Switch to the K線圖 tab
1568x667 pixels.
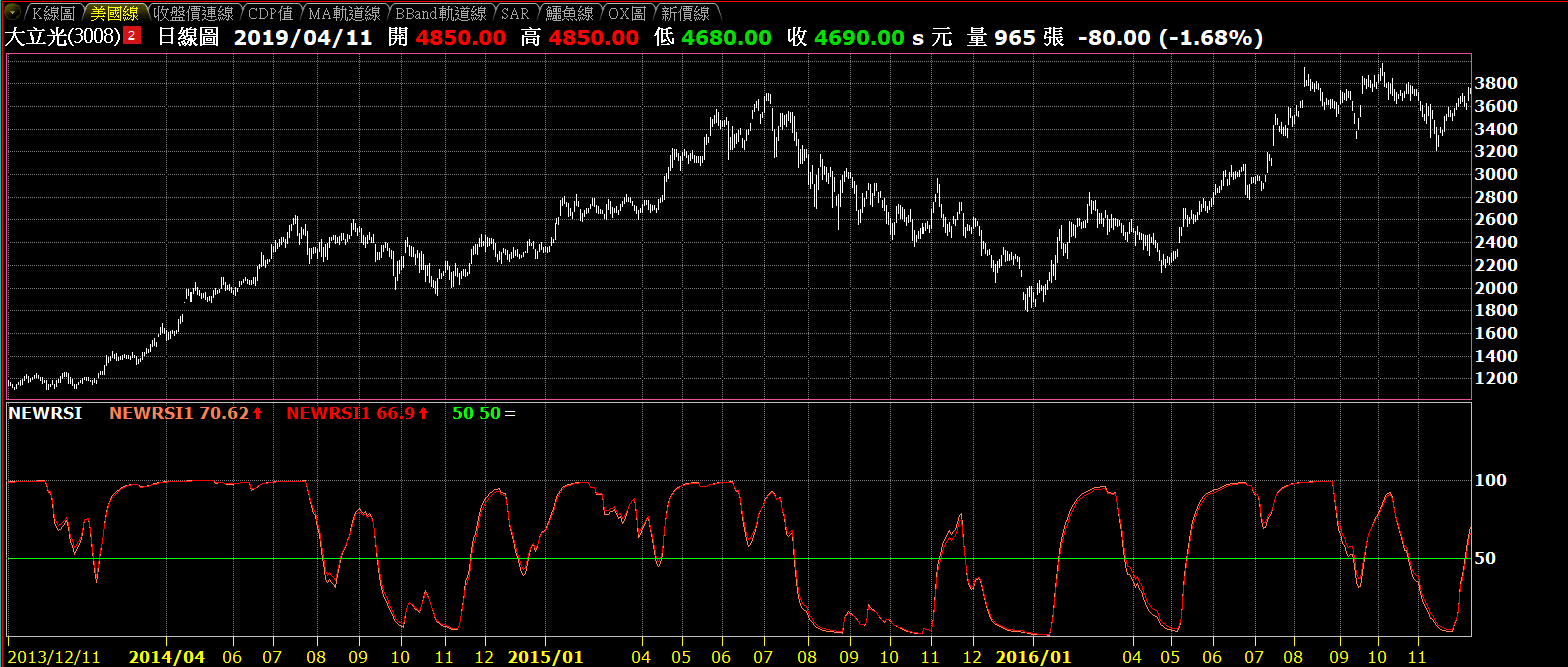click(x=52, y=13)
